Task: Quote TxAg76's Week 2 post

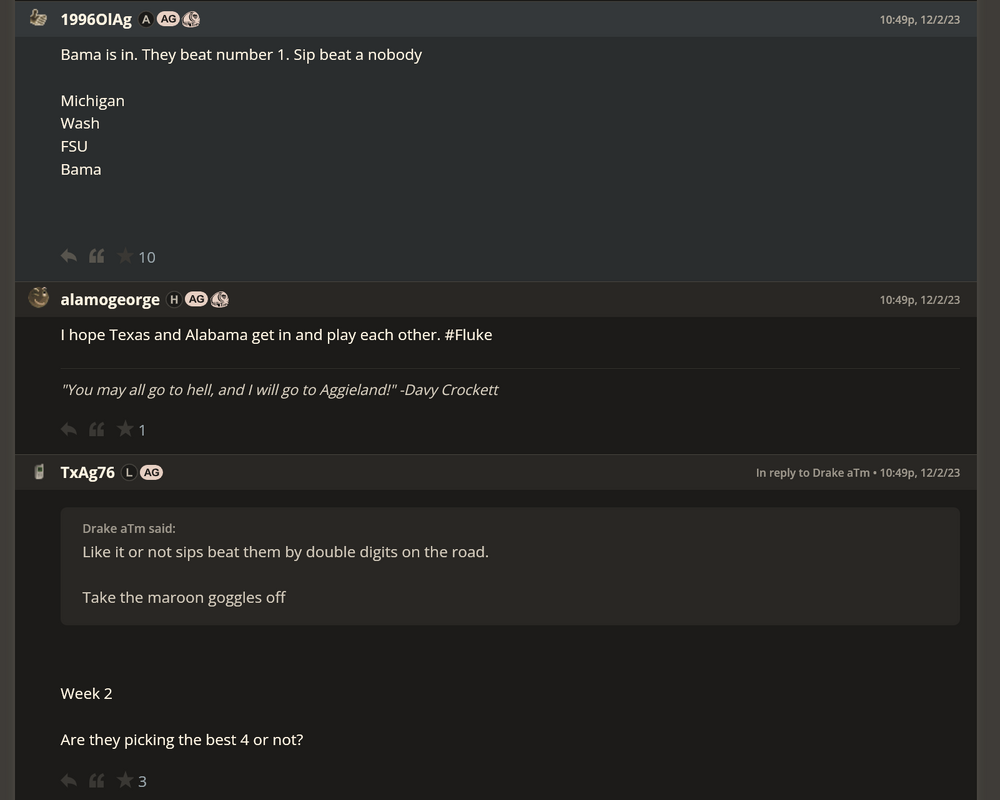Action: click(x=97, y=780)
